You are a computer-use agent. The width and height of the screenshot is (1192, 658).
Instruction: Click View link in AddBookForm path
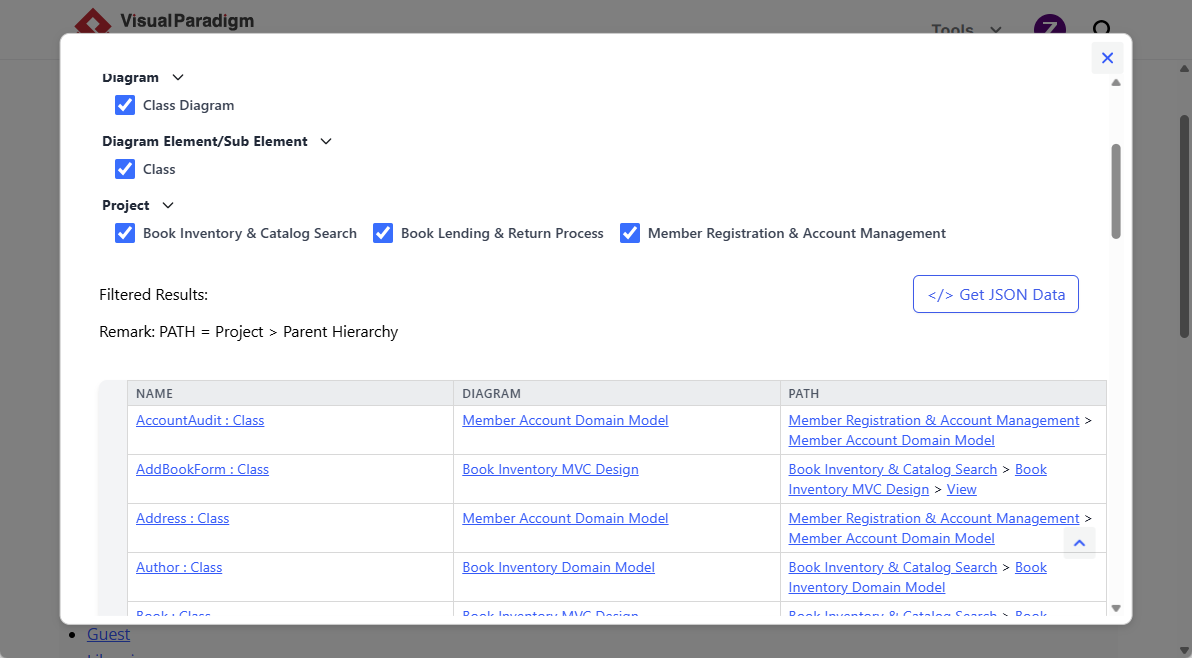click(x=961, y=489)
